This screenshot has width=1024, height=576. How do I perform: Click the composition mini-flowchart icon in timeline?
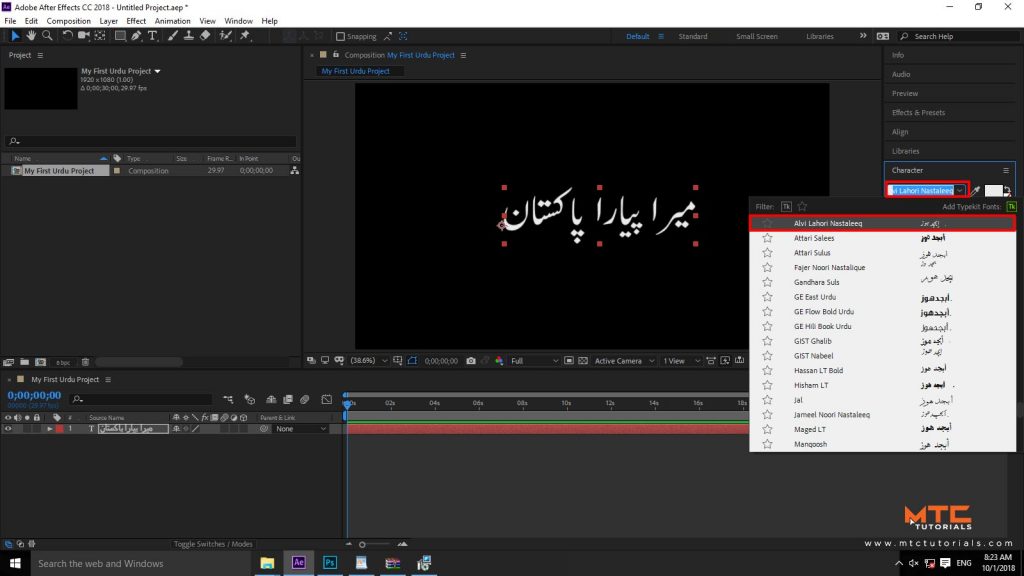[x=228, y=399]
